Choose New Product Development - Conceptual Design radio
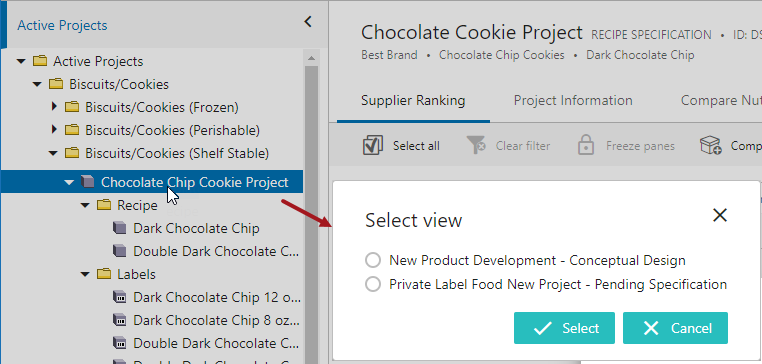762x364 pixels. (373, 260)
